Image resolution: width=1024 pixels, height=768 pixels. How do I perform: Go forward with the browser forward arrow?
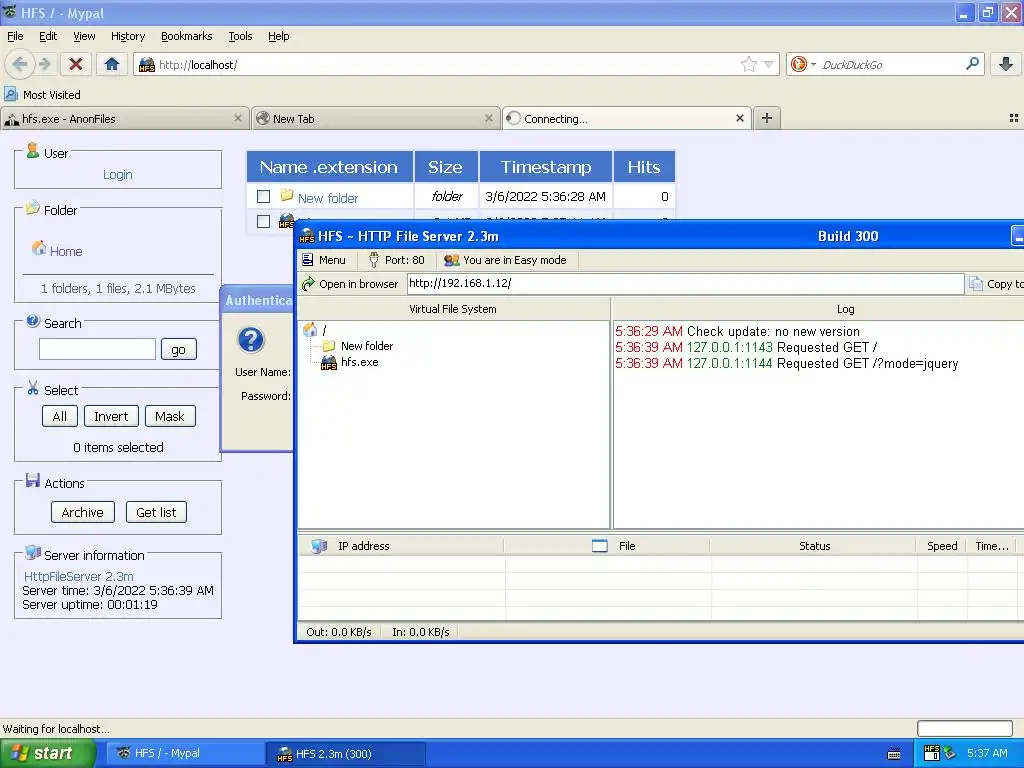click(x=44, y=64)
